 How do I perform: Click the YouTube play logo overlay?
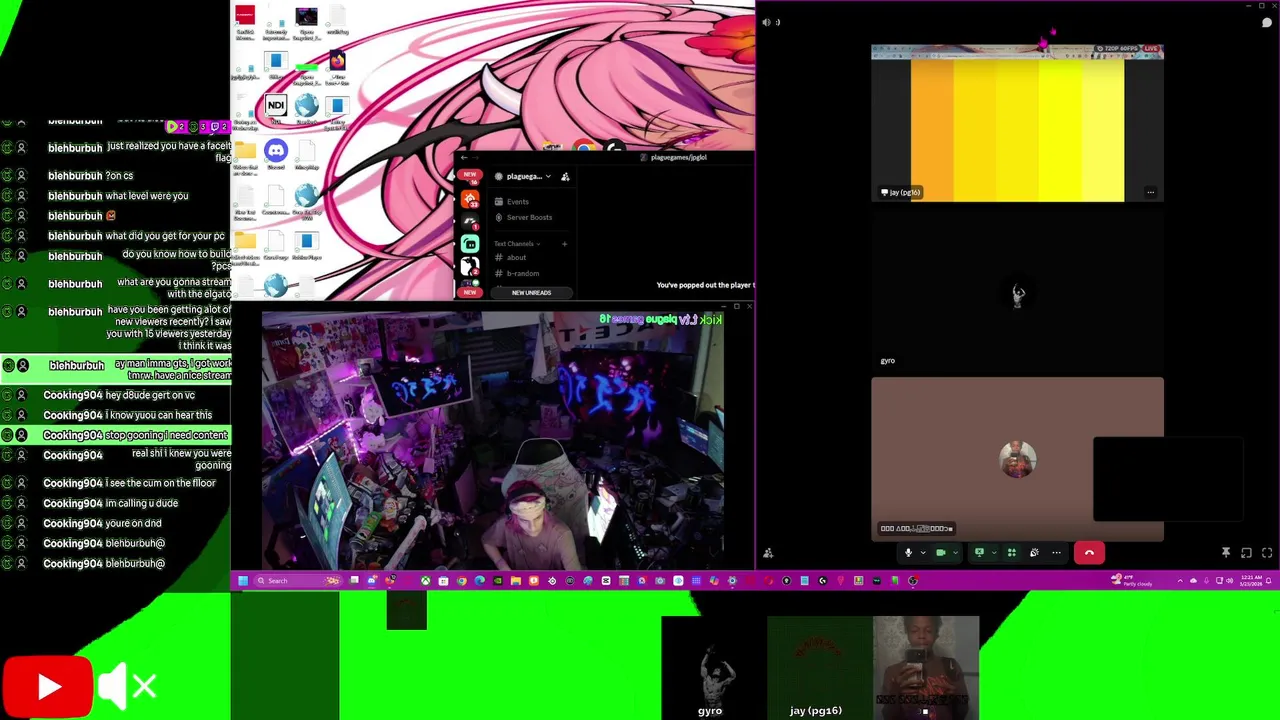(x=48, y=687)
